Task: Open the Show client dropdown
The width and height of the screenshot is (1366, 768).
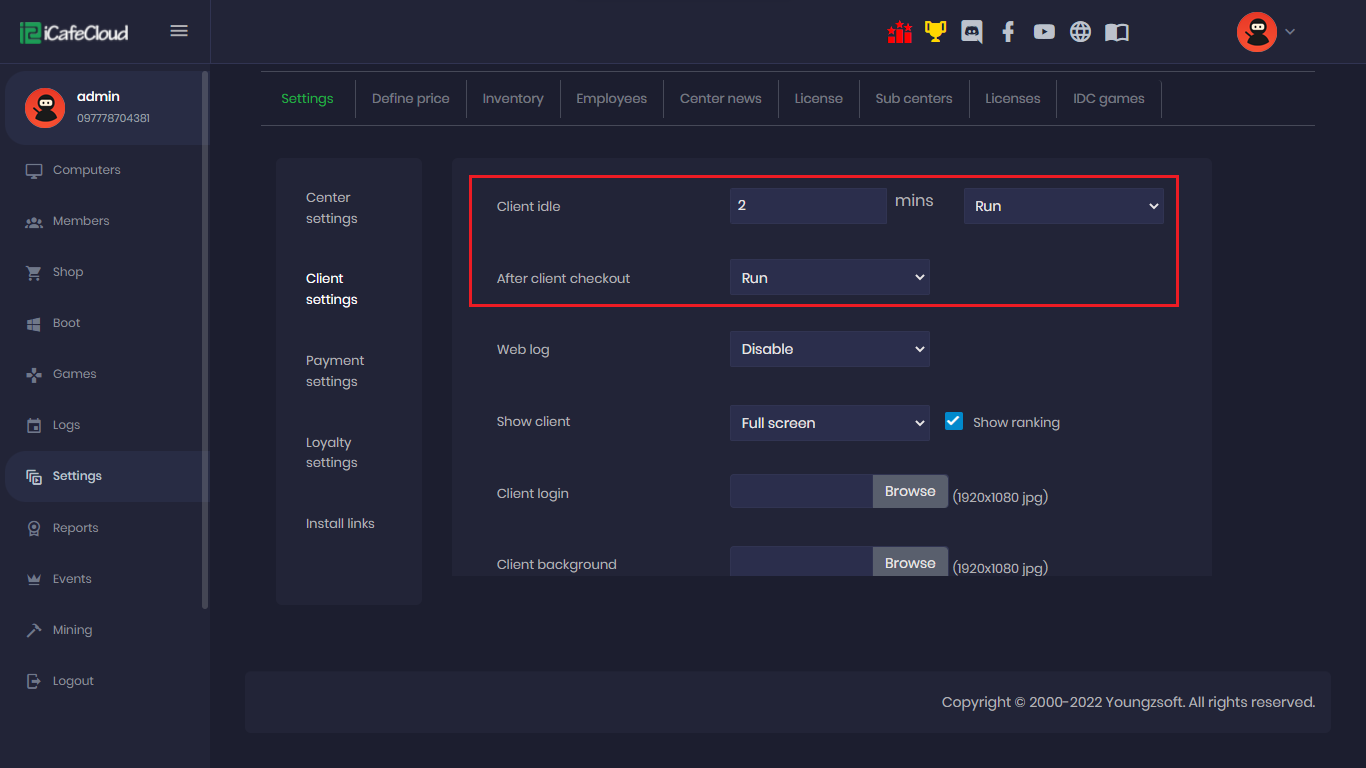Action: [x=830, y=423]
